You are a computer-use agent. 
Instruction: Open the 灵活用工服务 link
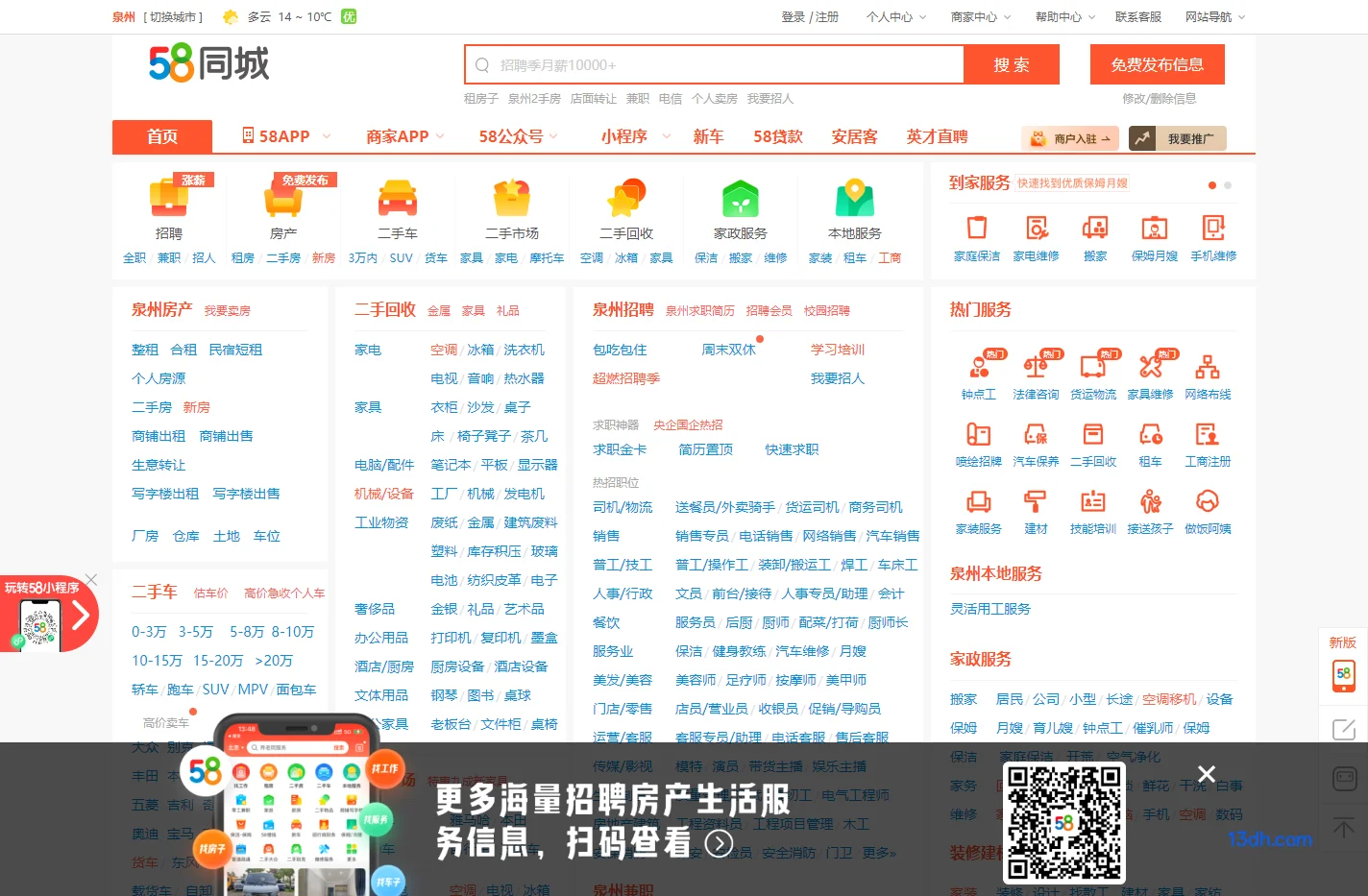[x=990, y=609]
